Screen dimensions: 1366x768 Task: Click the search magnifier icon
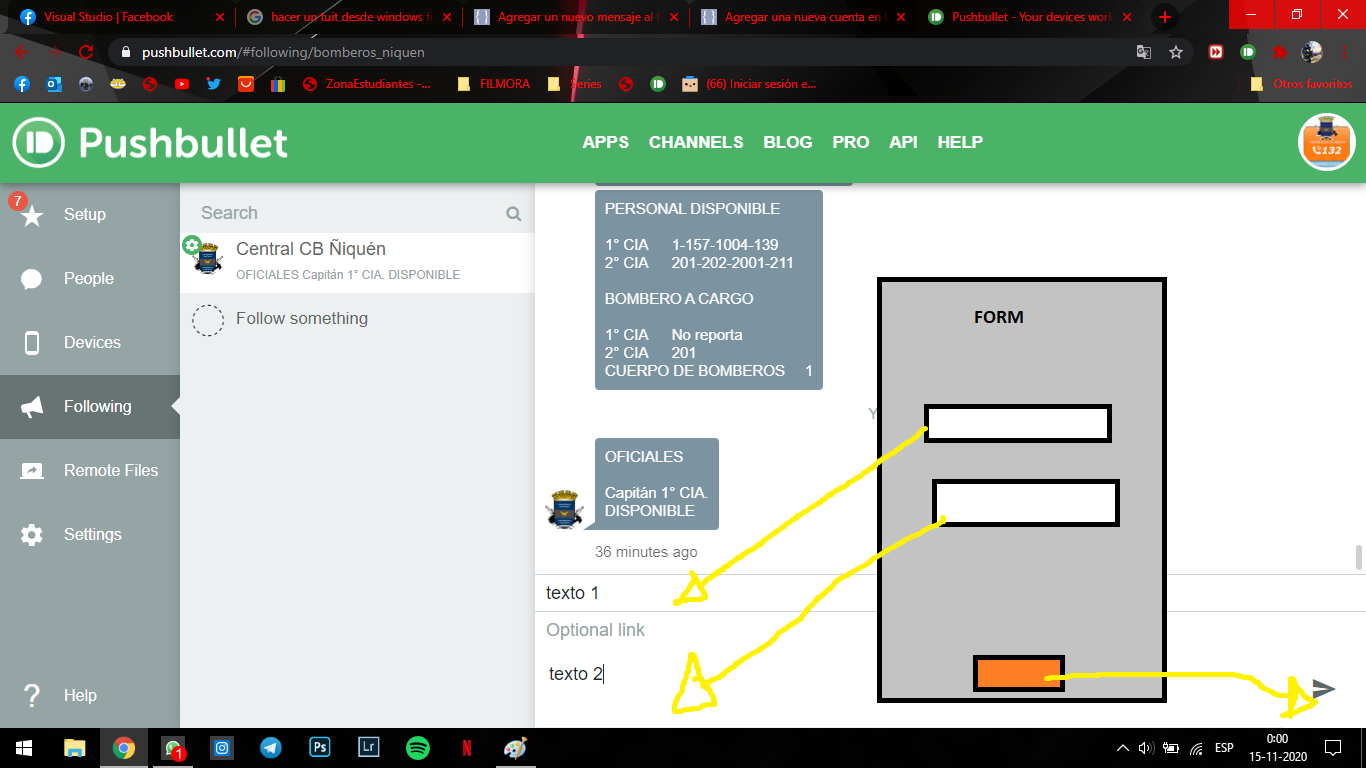pos(513,213)
